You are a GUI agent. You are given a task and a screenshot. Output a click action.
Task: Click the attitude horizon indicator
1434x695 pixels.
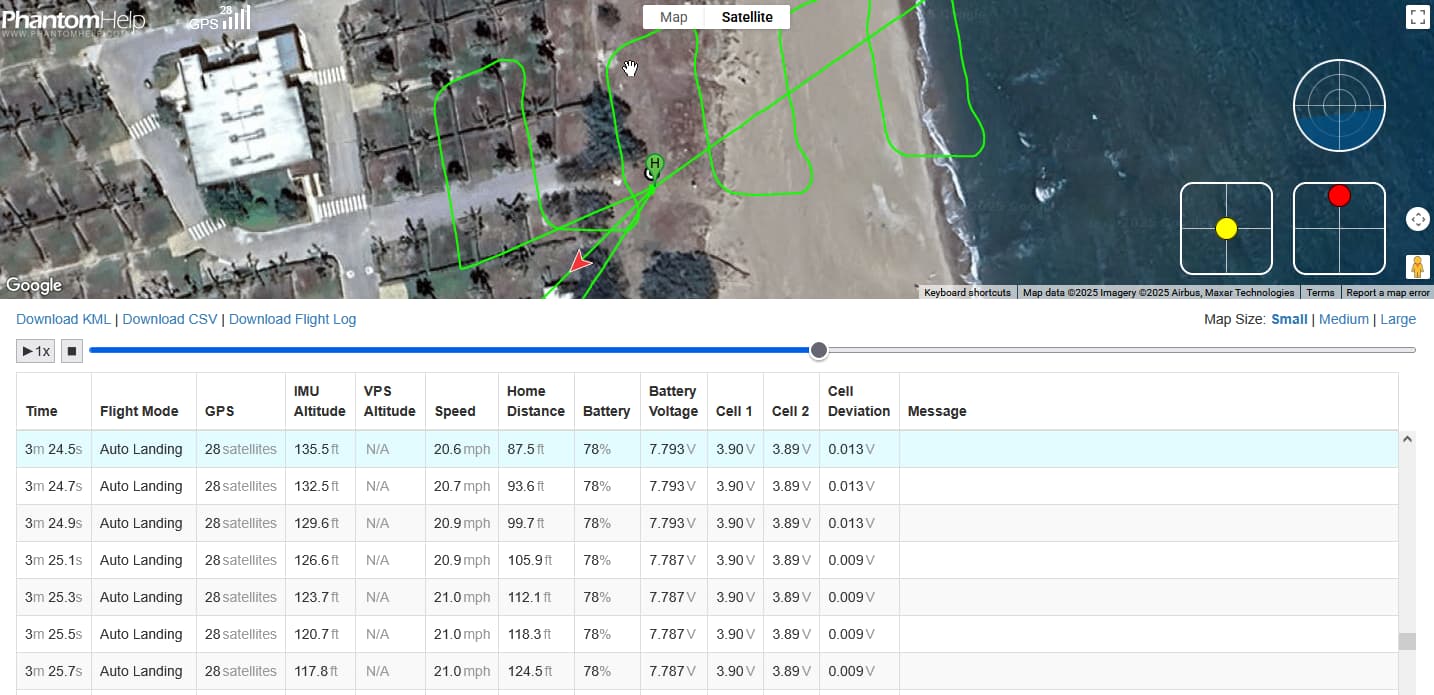[1339, 104]
